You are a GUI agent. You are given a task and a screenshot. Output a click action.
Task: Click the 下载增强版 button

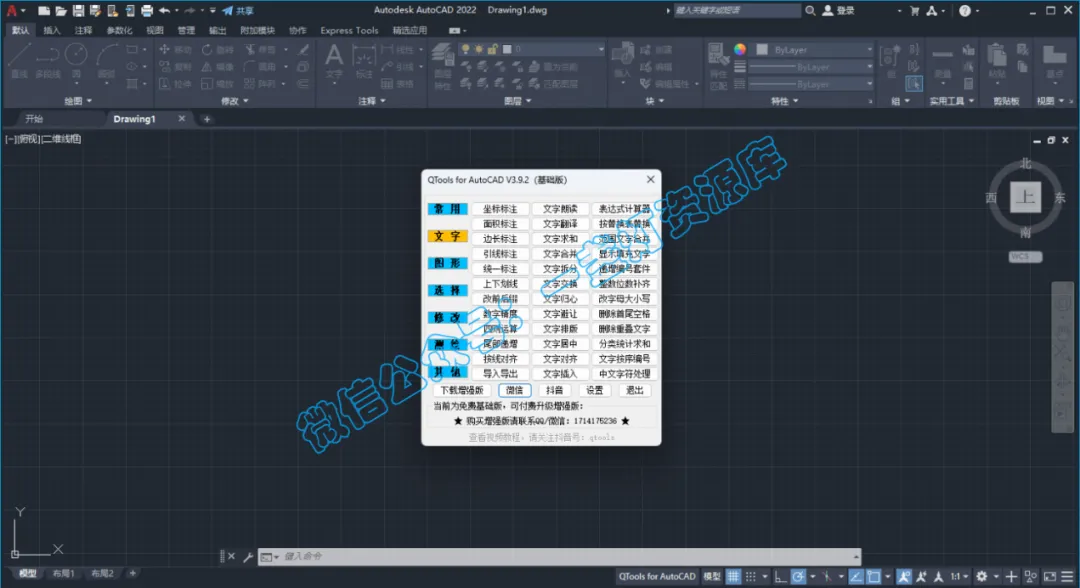[462, 390]
